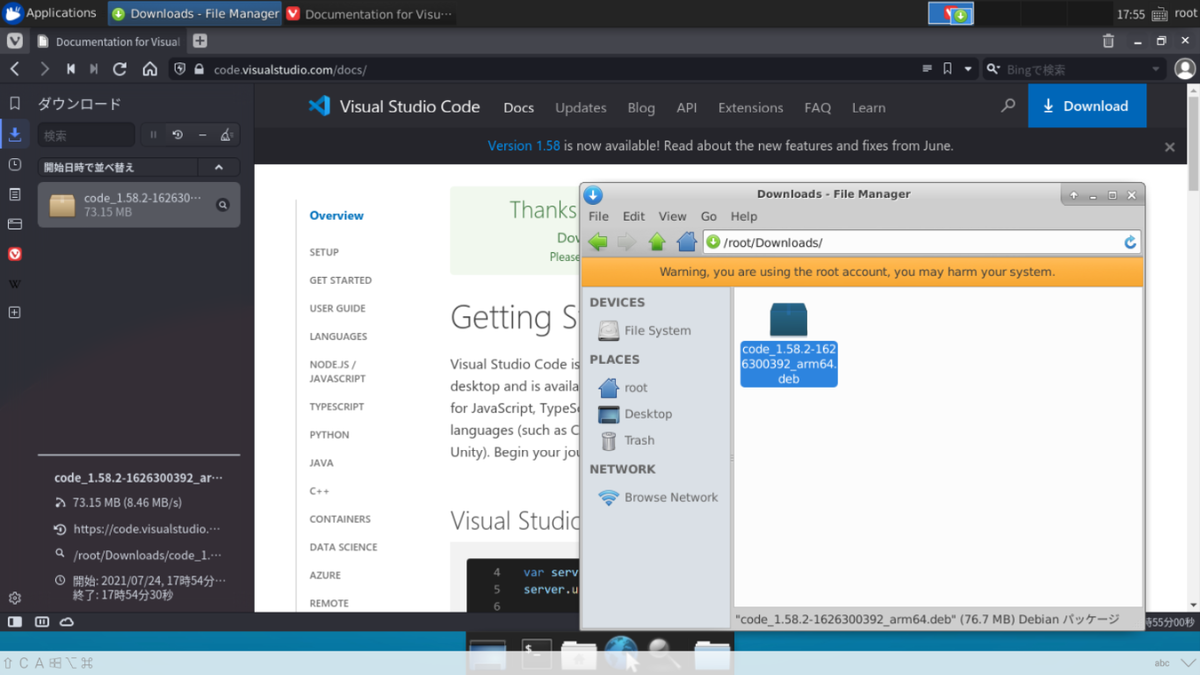Open the sync cloud status icon

(x=67, y=621)
